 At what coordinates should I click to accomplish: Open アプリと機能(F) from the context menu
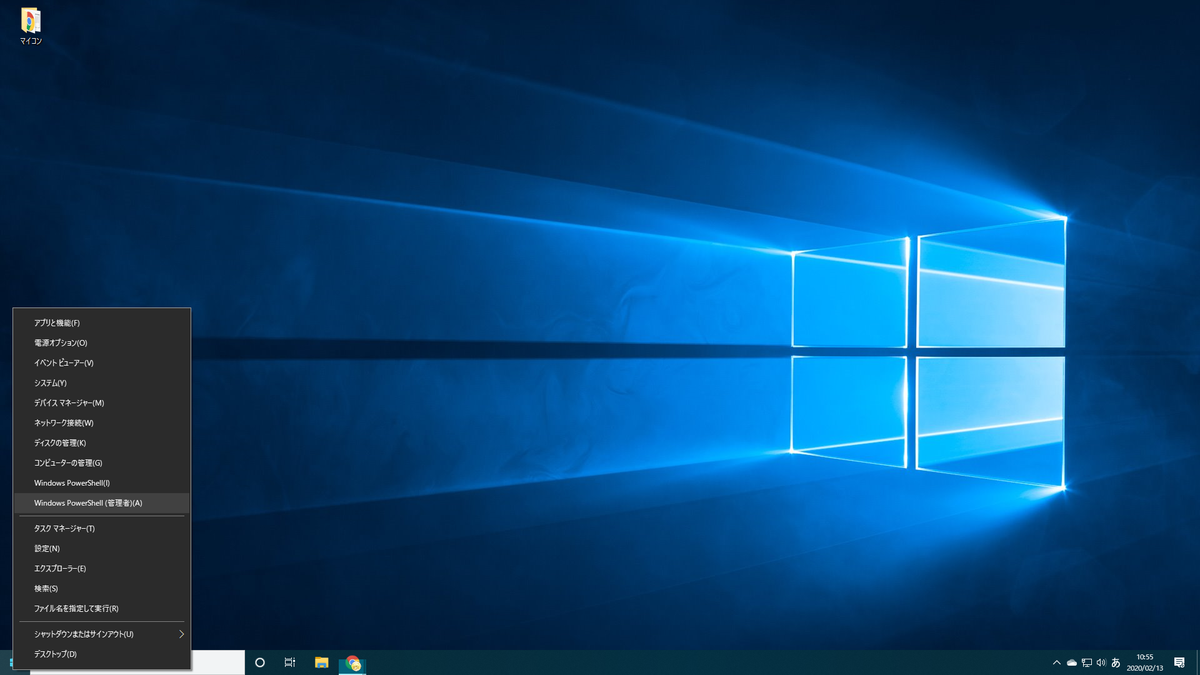(101, 323)
